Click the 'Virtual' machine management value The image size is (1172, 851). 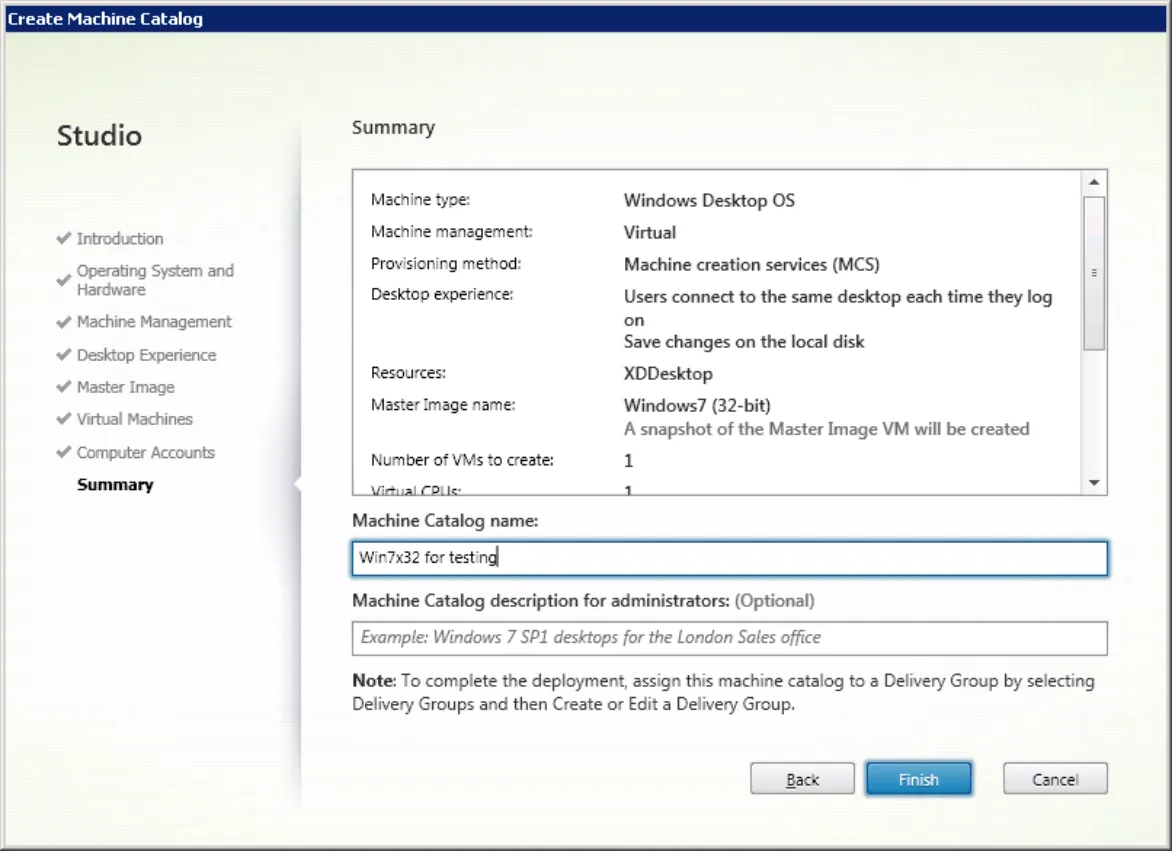(x=650, y=232)
